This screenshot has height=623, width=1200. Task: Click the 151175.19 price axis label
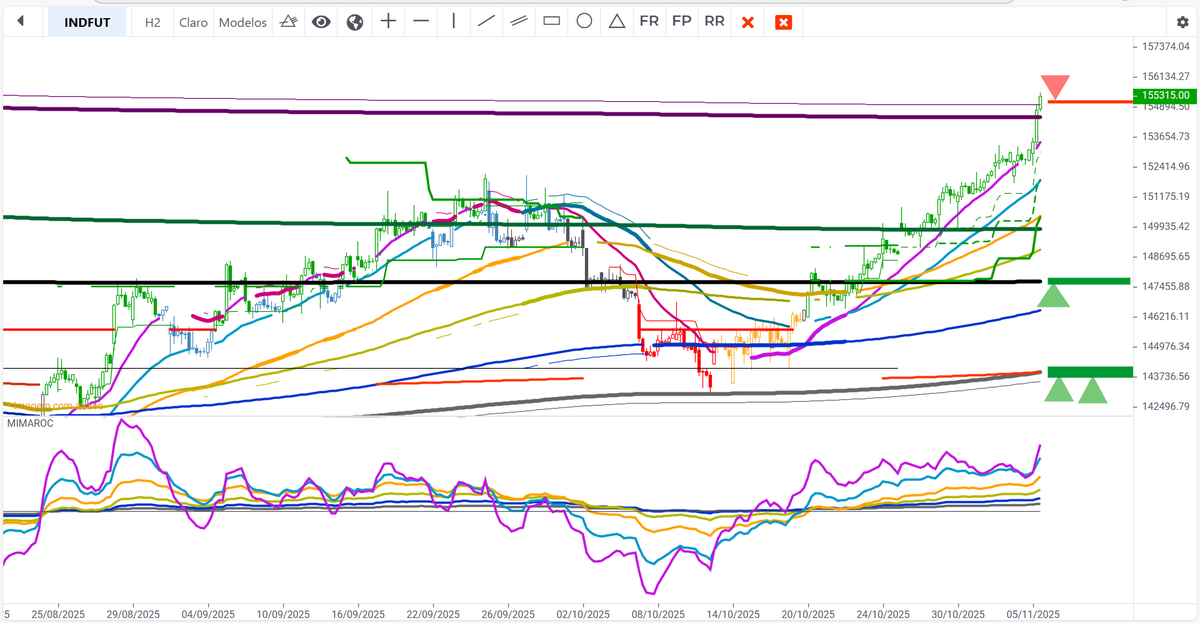pos(1166,196)
